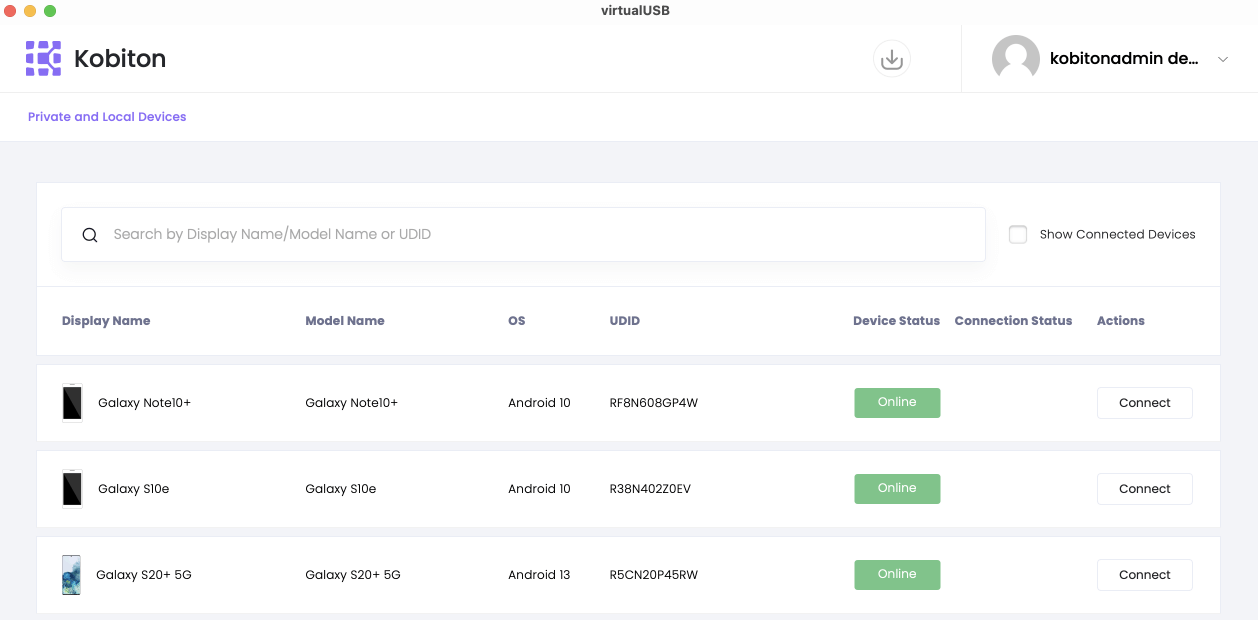This screenshot has height=620, width=1258.
Task: Click Galaxy S10e device thumbnail
Action: [72, 489]
